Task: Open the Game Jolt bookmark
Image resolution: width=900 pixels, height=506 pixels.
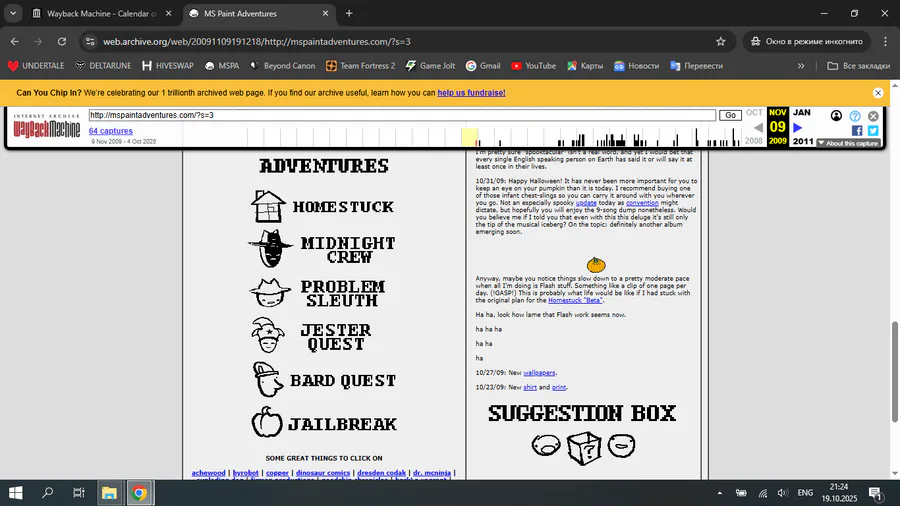Action: click(x=430, y=66)
